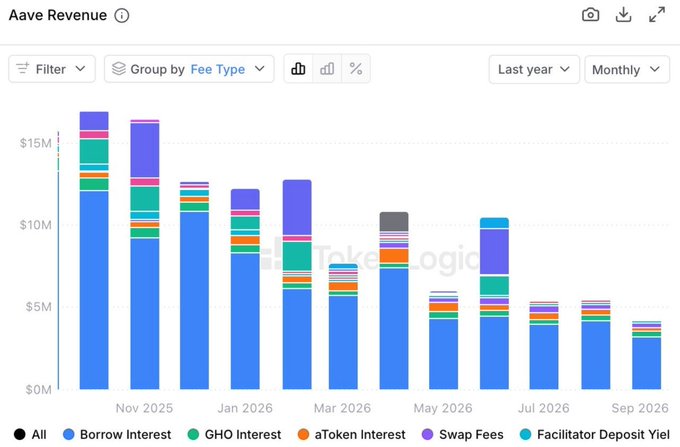680x447 pixels.
Task: Click the Aave Revenue title
Action: point(58,15)
